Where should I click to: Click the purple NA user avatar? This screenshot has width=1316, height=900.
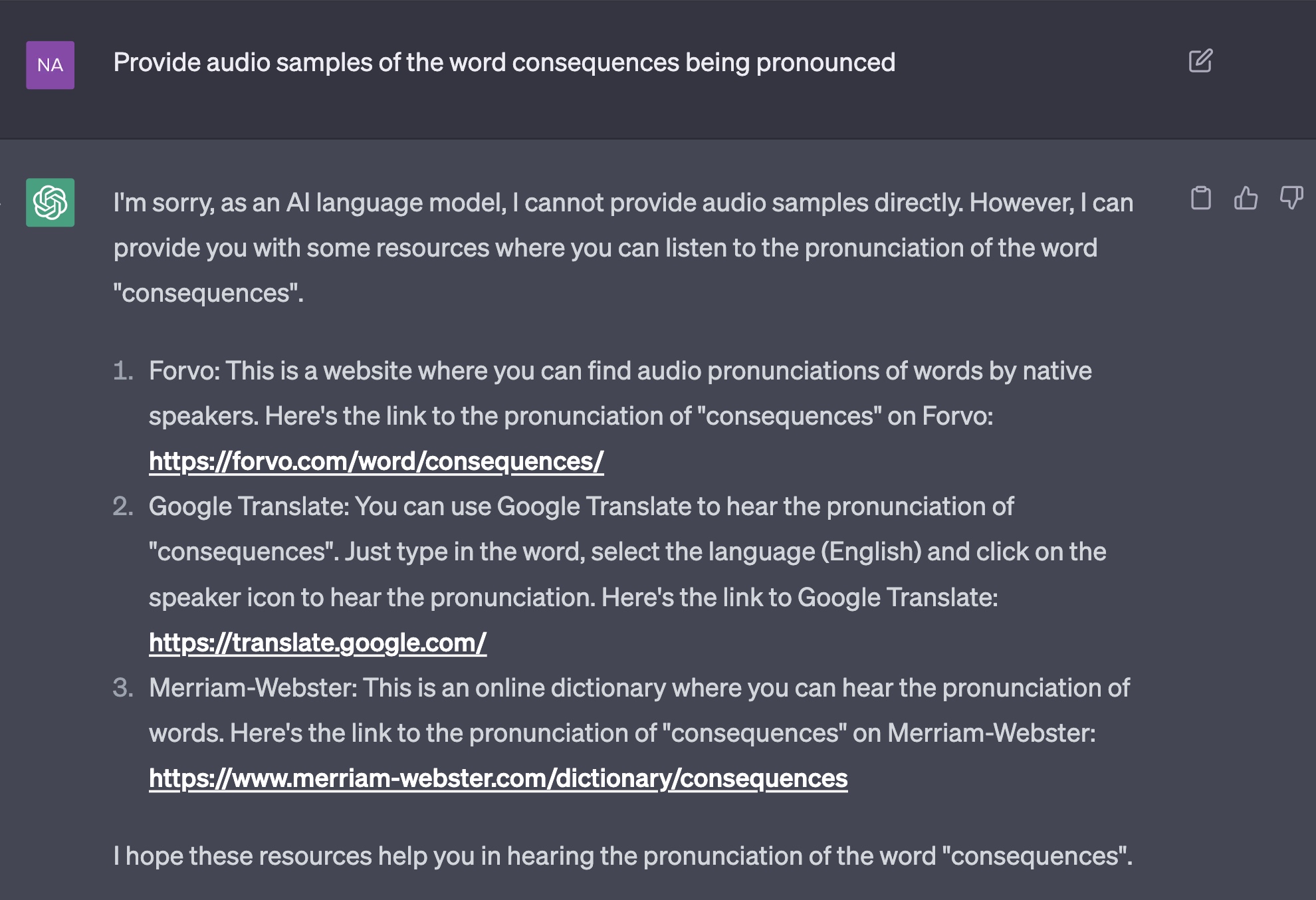(x=50, y=65)
